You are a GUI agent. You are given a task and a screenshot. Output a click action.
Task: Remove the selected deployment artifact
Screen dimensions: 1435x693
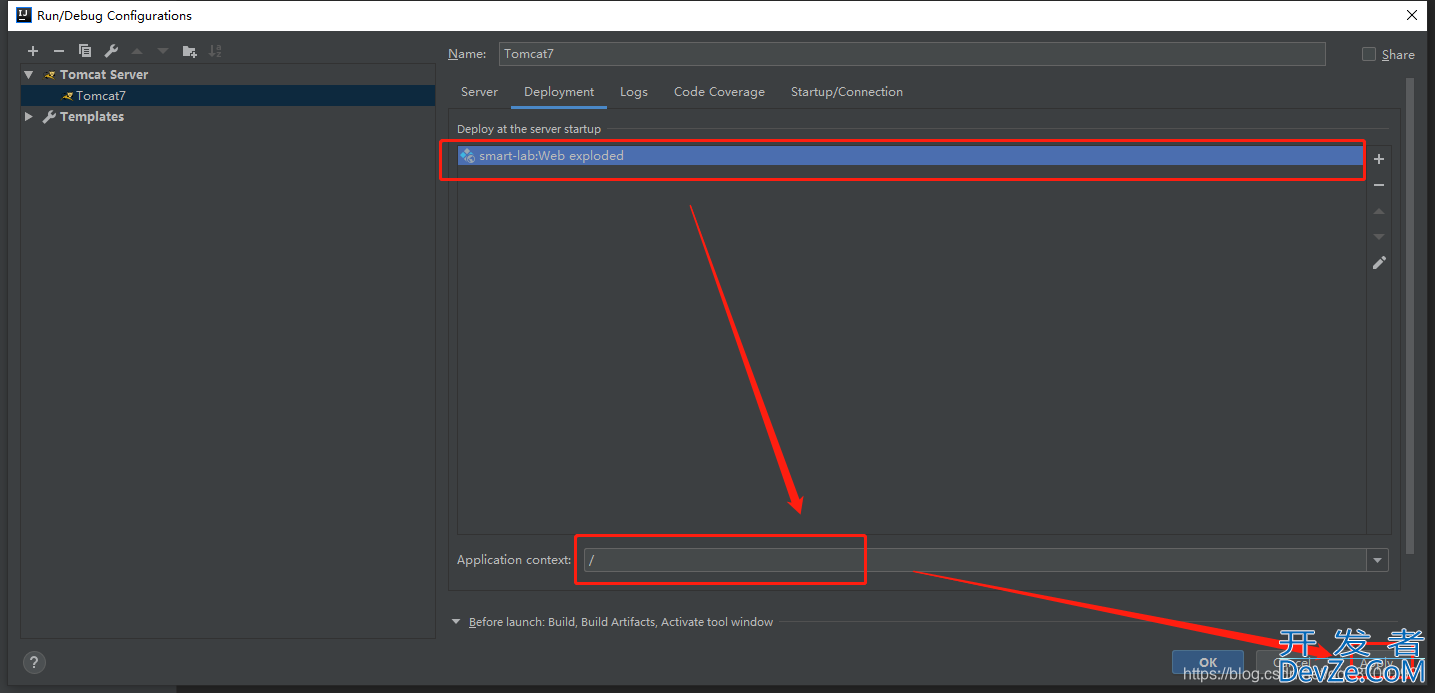[1379, 185]
